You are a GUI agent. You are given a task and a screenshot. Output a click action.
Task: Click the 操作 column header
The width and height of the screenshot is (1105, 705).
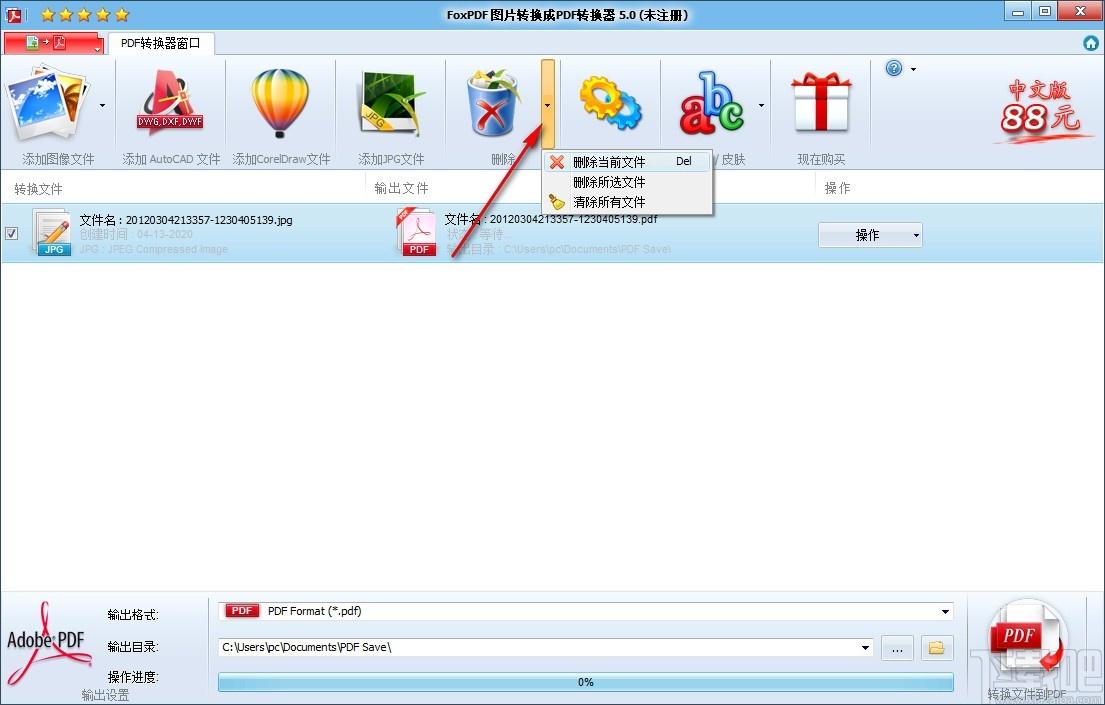click(x=837, y=188)
